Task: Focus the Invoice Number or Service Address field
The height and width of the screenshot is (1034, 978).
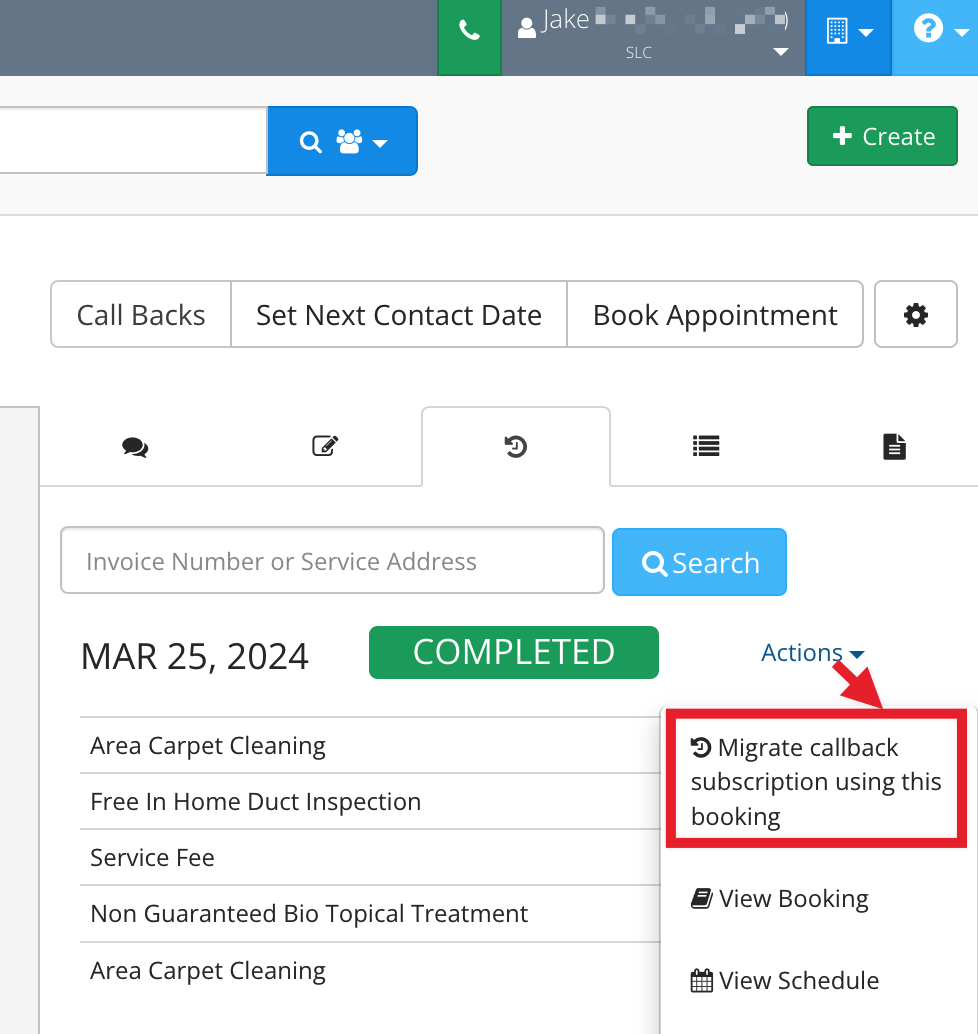Action: pos(332,561)
